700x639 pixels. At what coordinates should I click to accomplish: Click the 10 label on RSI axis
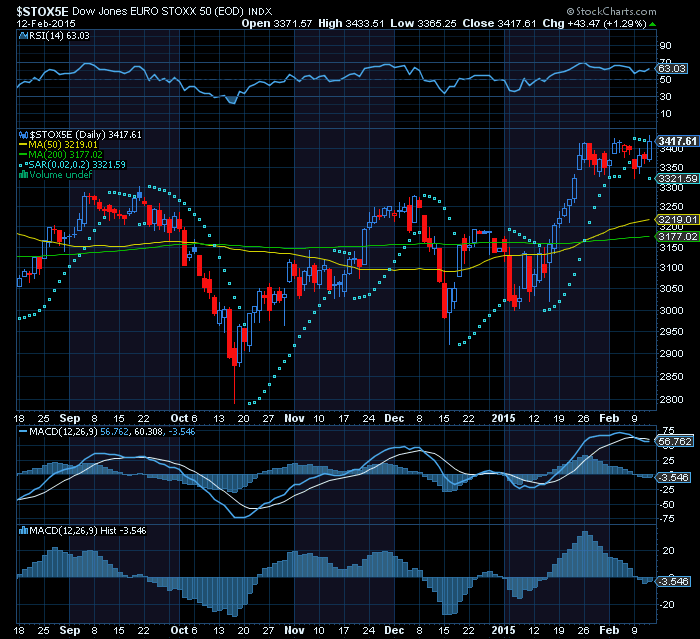[x=666, y=114]
